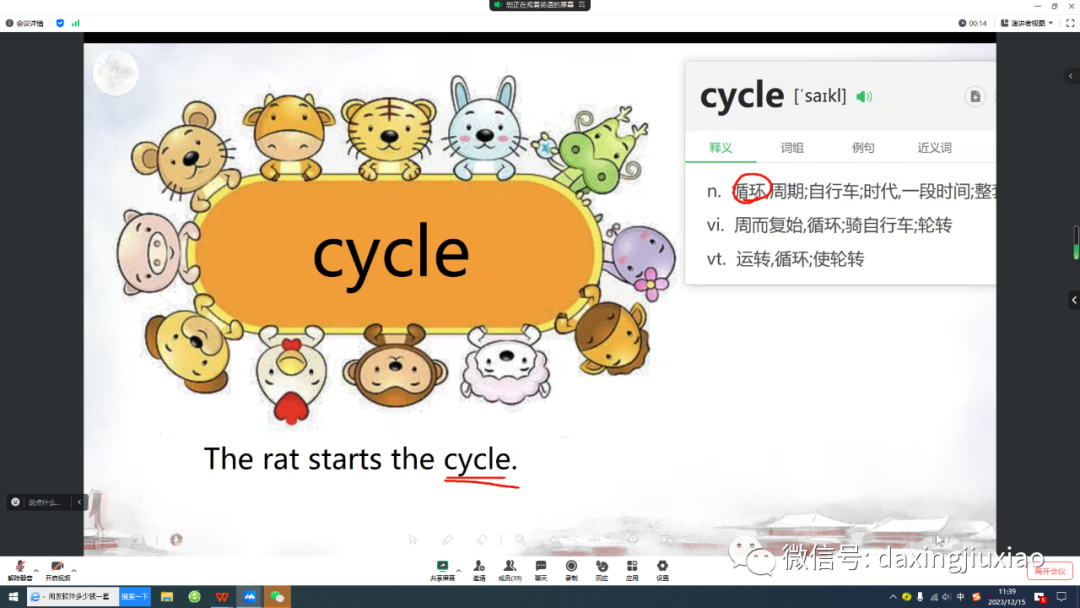1080x608 pixels.
Task: Open the 聊天 chat icon
Action: 541,570
